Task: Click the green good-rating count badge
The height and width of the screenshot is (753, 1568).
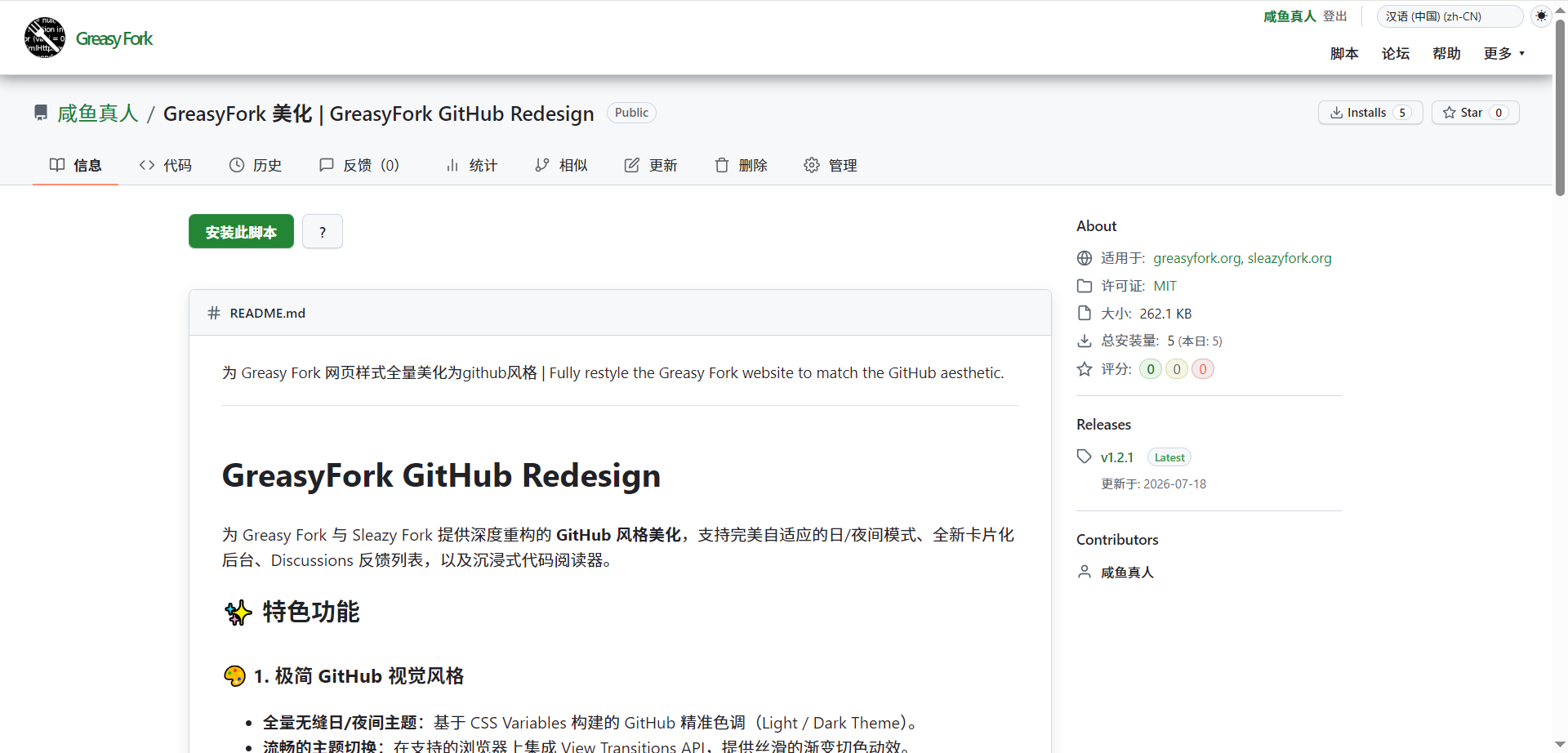Action: (x=1151, y=369)
